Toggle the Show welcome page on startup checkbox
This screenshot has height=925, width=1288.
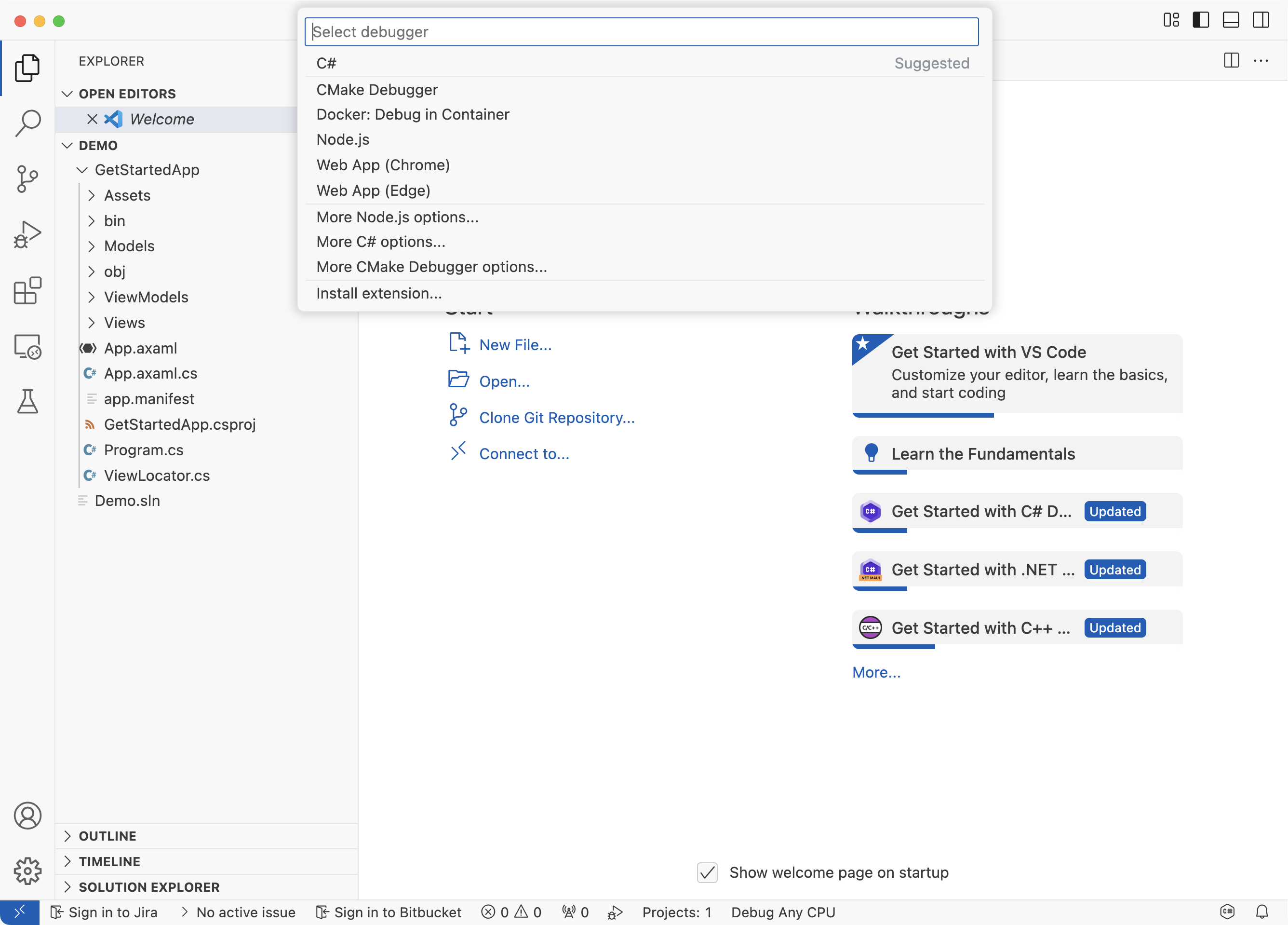pos(707,872)
